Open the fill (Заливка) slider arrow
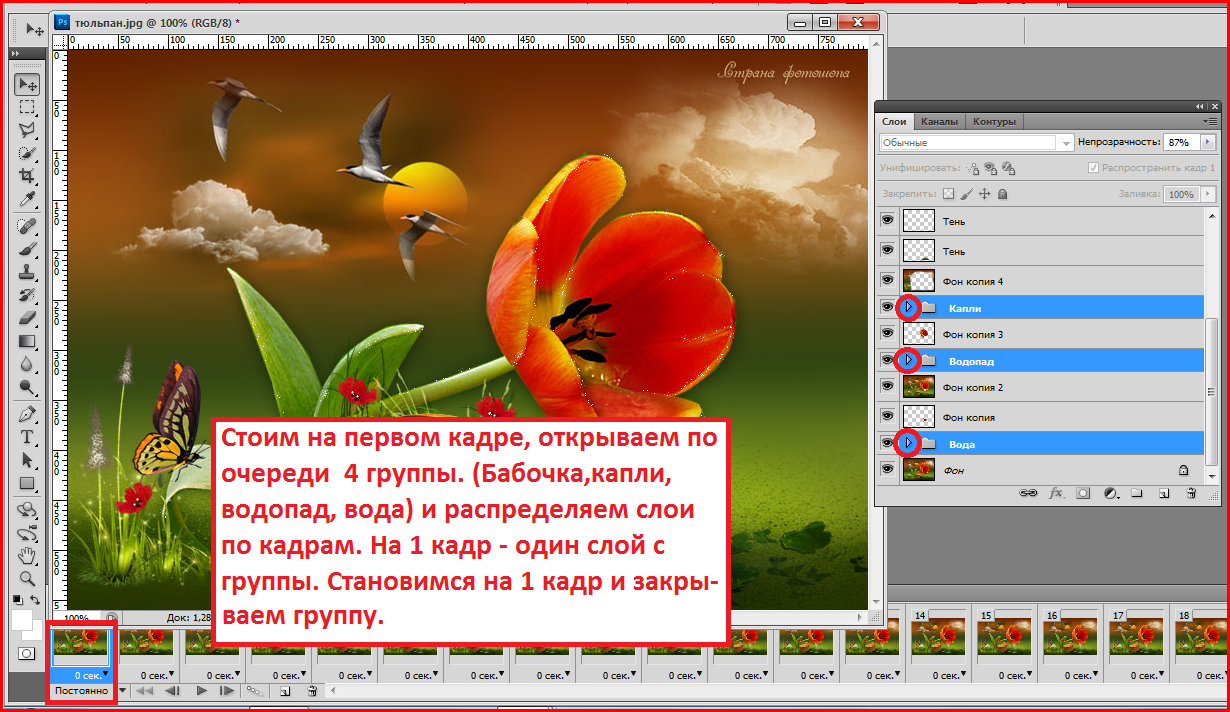 1206,194
